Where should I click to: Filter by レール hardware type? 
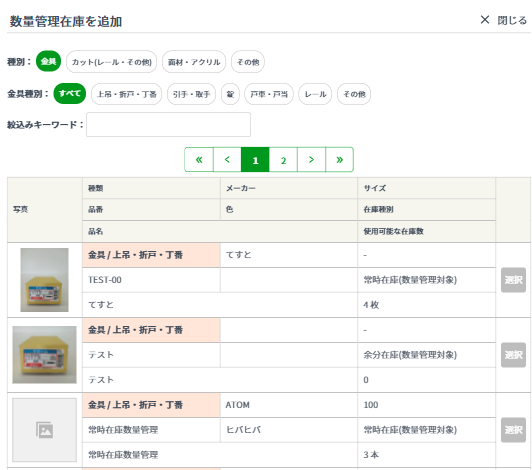[315, 94]
